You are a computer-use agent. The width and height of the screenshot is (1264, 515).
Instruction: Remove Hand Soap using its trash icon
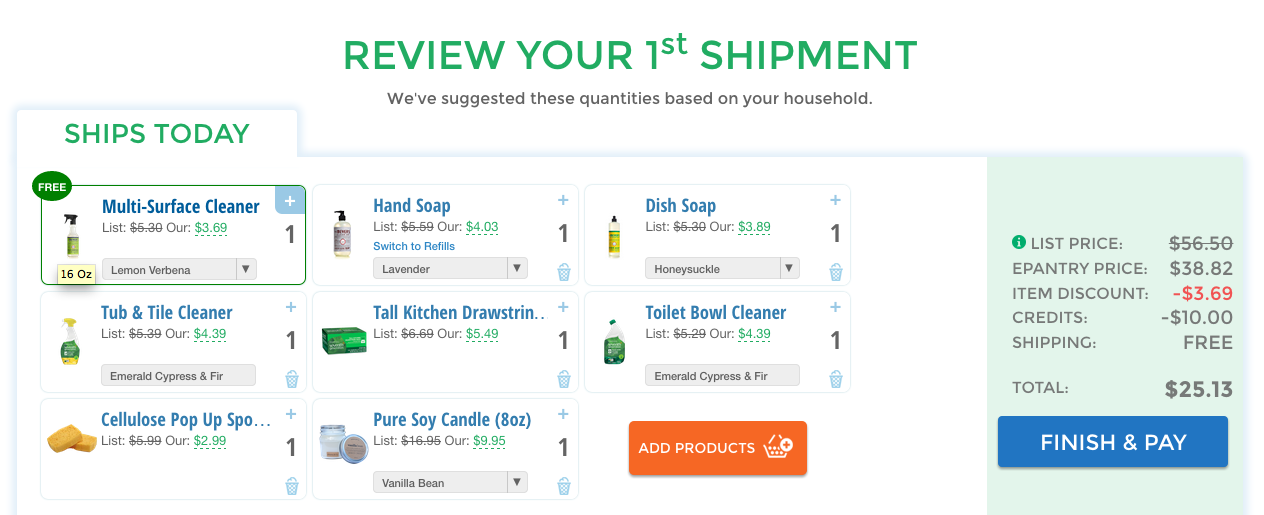[564, 272]
